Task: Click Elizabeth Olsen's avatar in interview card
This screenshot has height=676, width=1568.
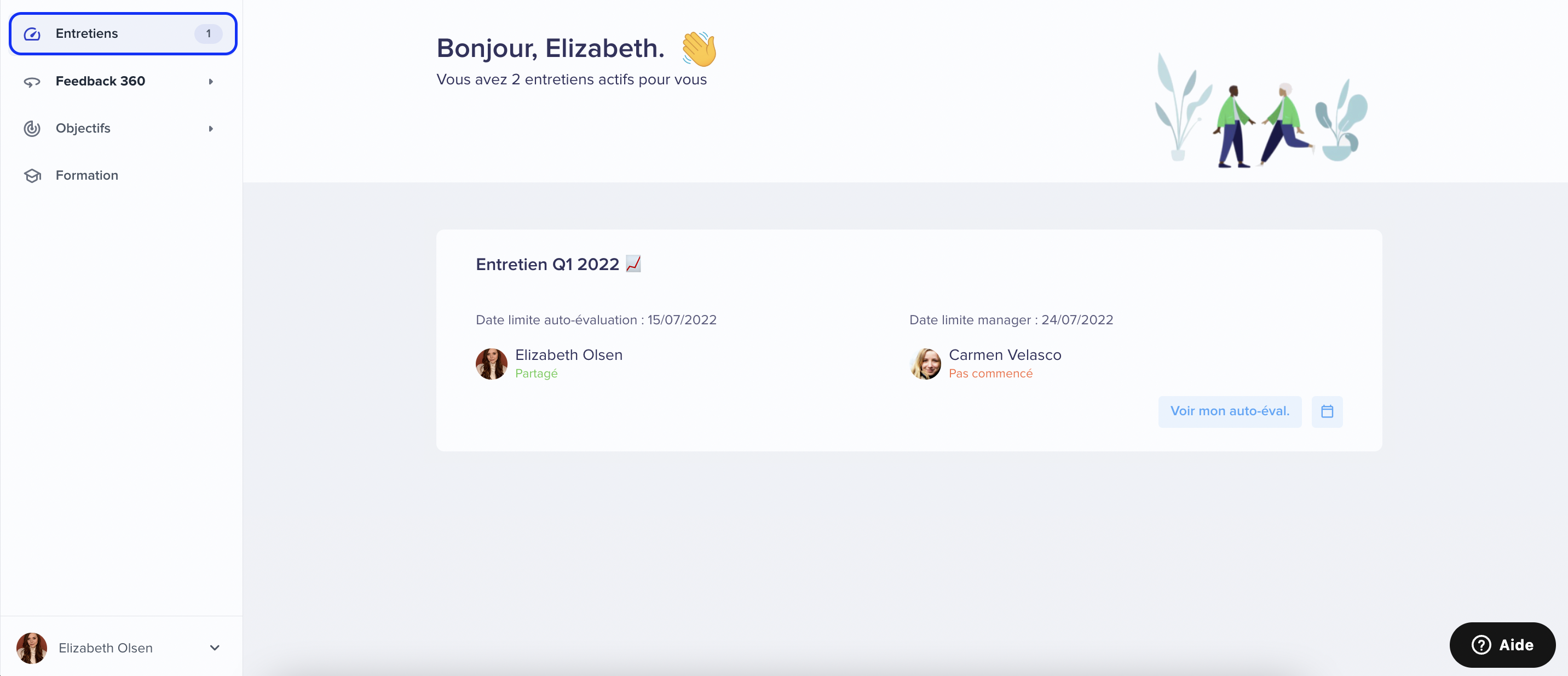Action: pos(491,364)
